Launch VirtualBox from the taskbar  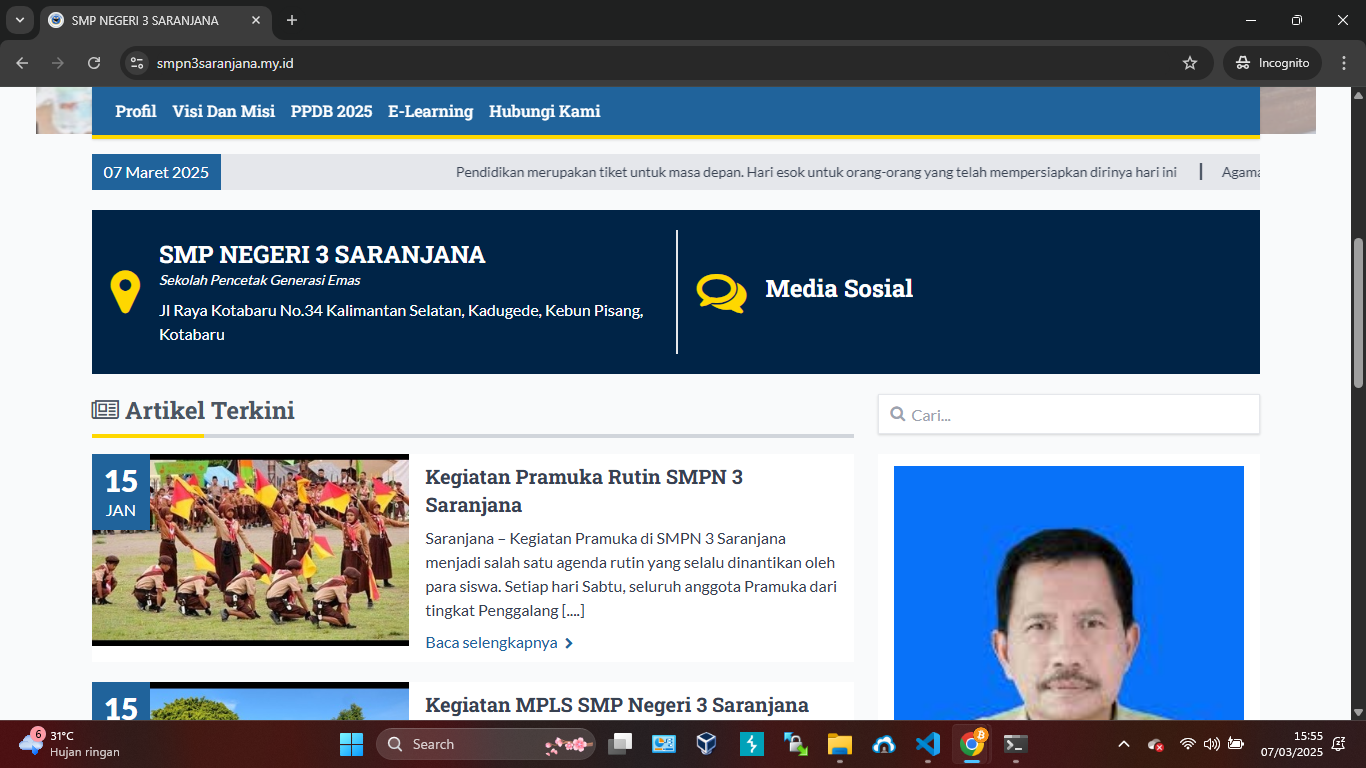[x=707, y=744]
